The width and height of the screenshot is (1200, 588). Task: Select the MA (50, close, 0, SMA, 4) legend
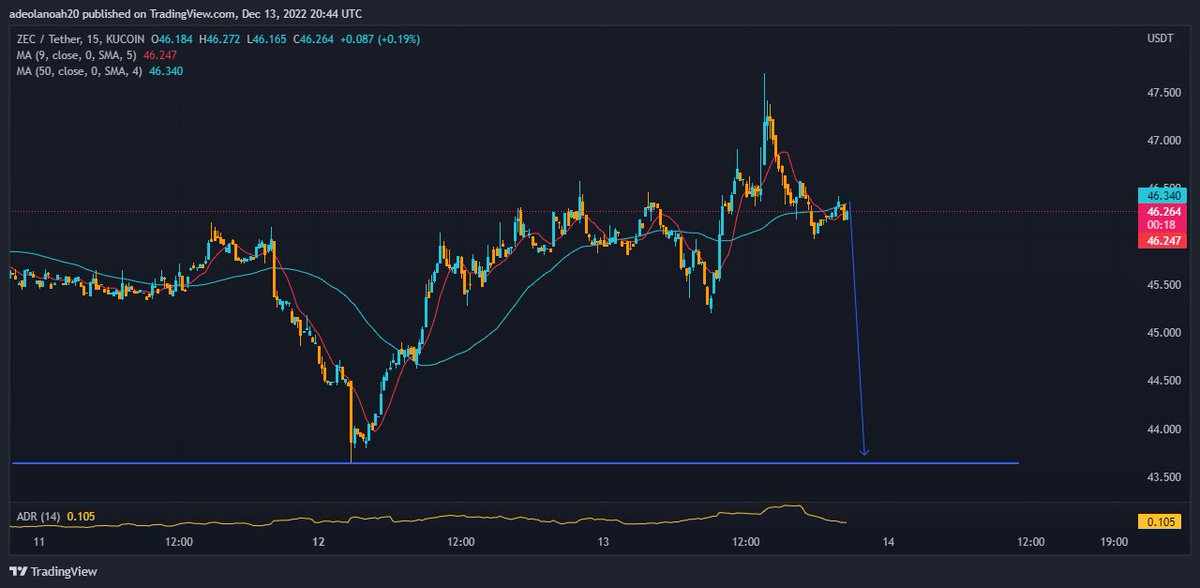click(81, 71)
